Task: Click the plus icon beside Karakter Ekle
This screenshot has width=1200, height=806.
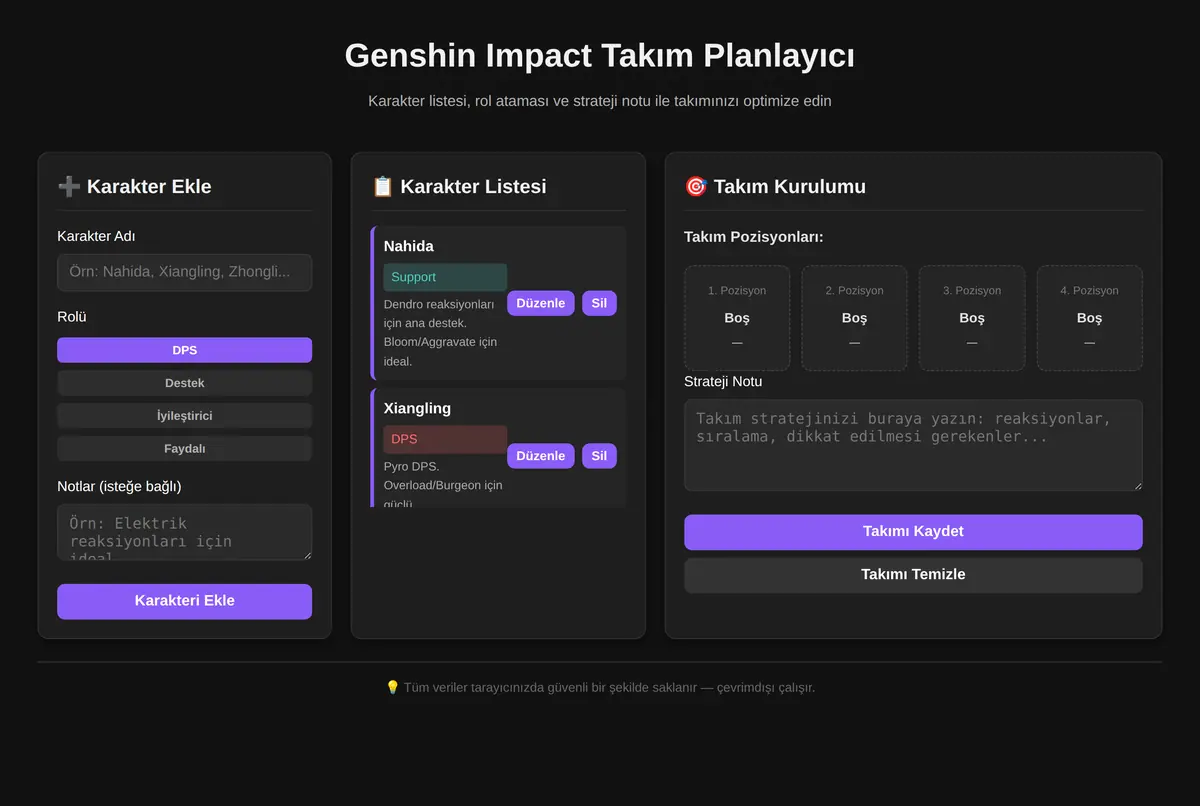Action: pos(69,186)
